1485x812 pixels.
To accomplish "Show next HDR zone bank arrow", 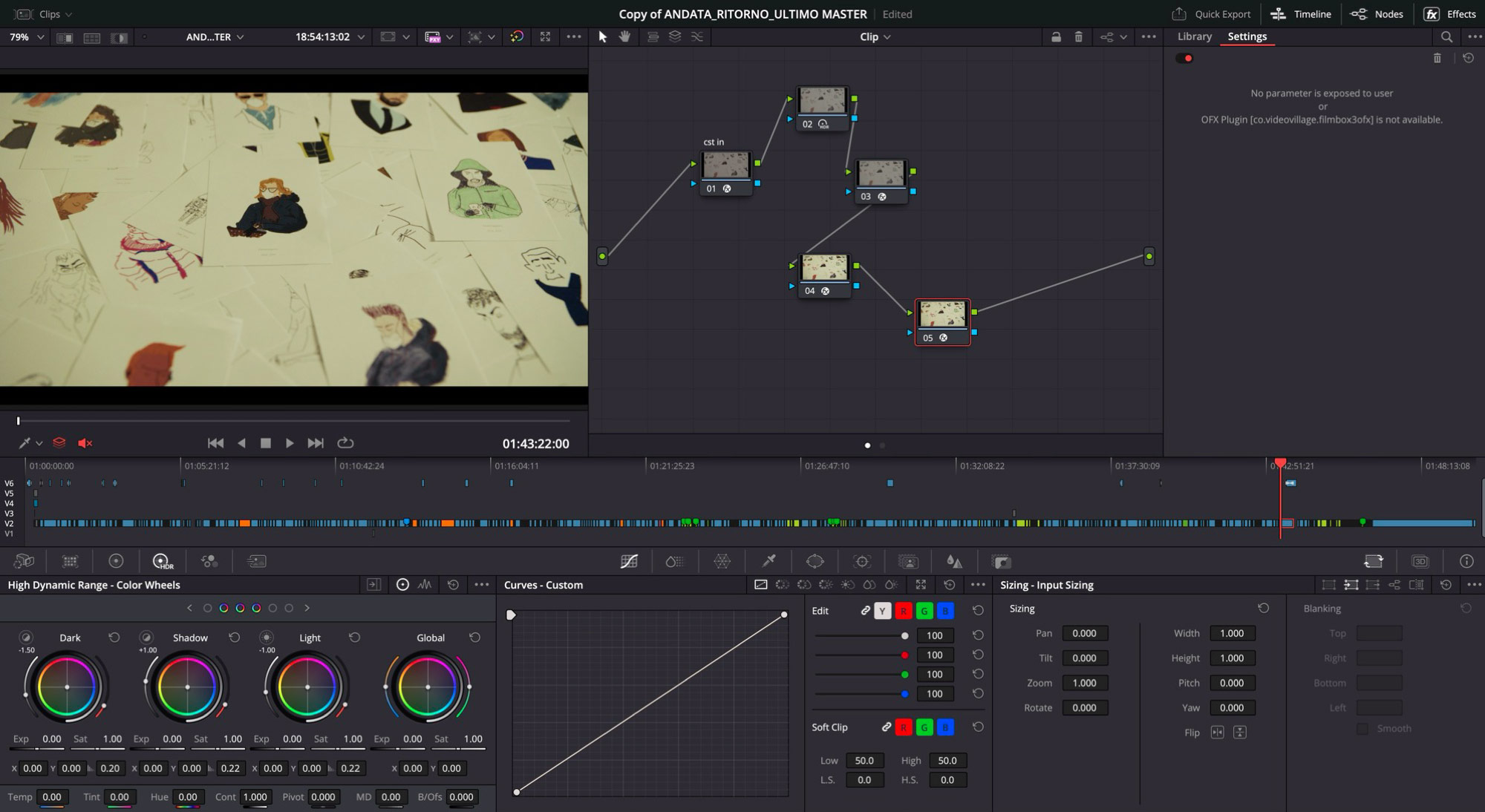I will point(307,608).
